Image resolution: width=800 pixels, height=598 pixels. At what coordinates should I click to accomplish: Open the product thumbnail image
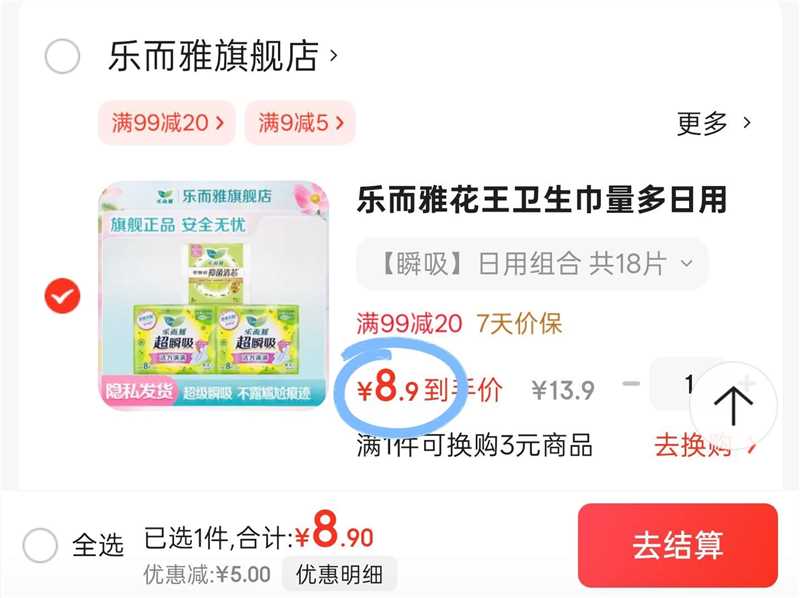point(214,295)
